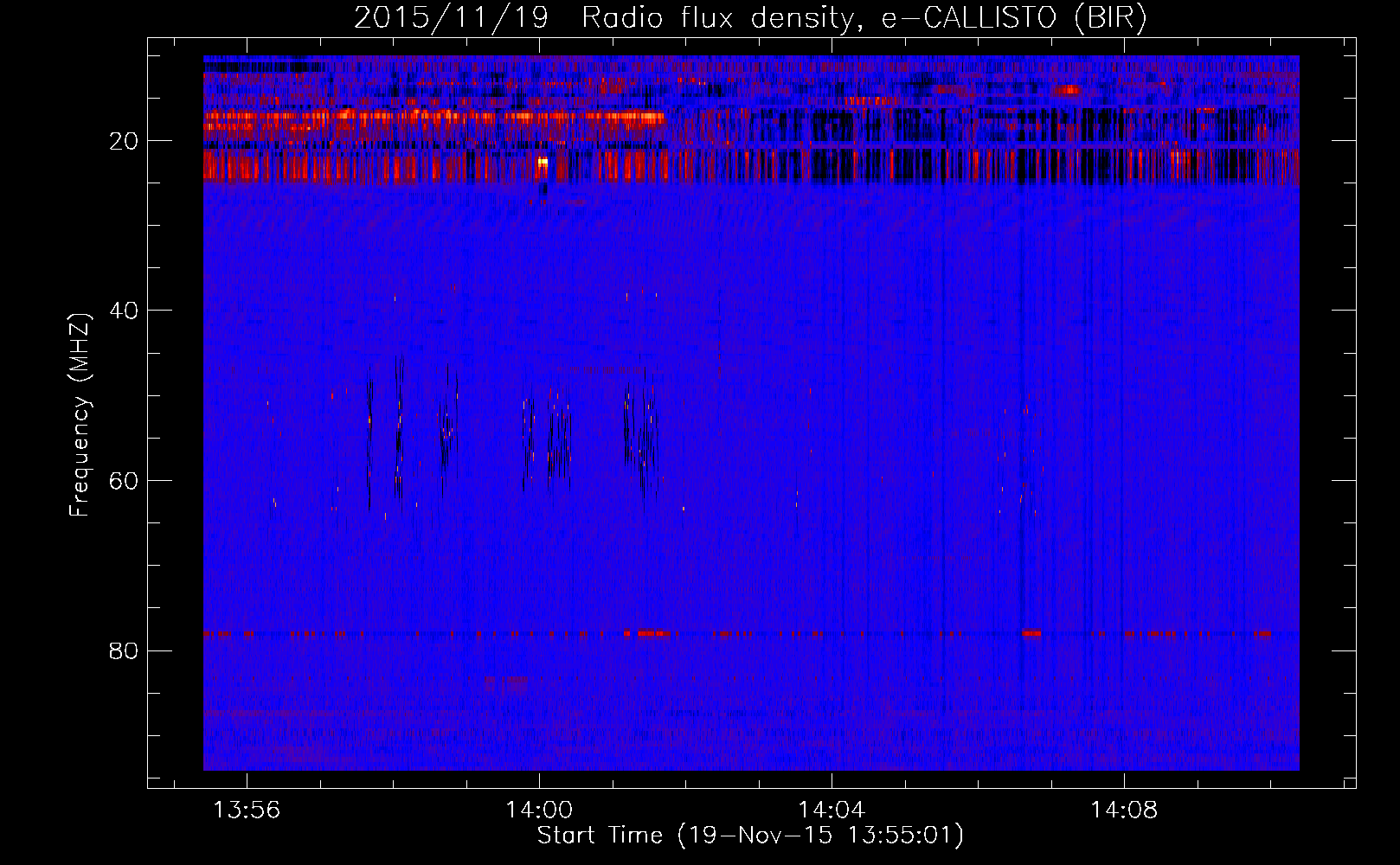Click the 40 MHz frequency tick label
This screenshot has width=1400, height=865.
125,311
